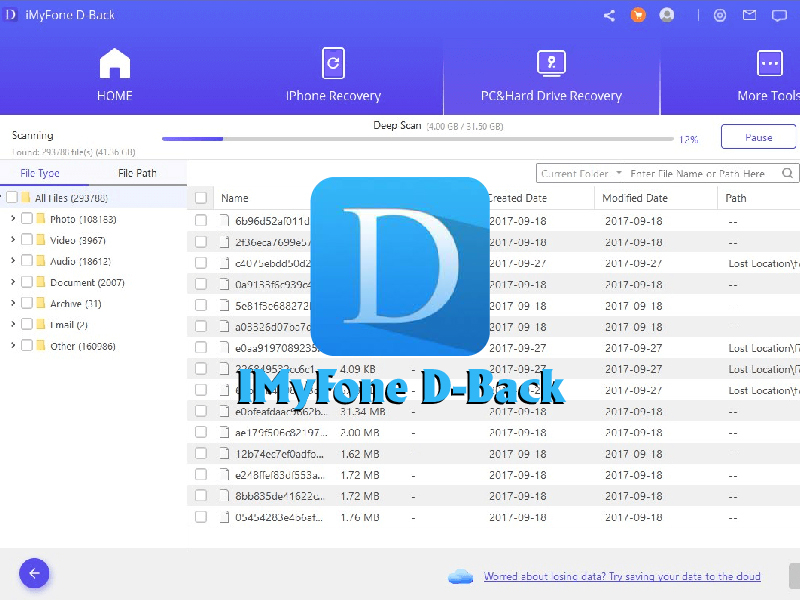The height and width of the screenshot is (600, 800).
Task: Check the Archive category checkbox
Action: (27, 304)
